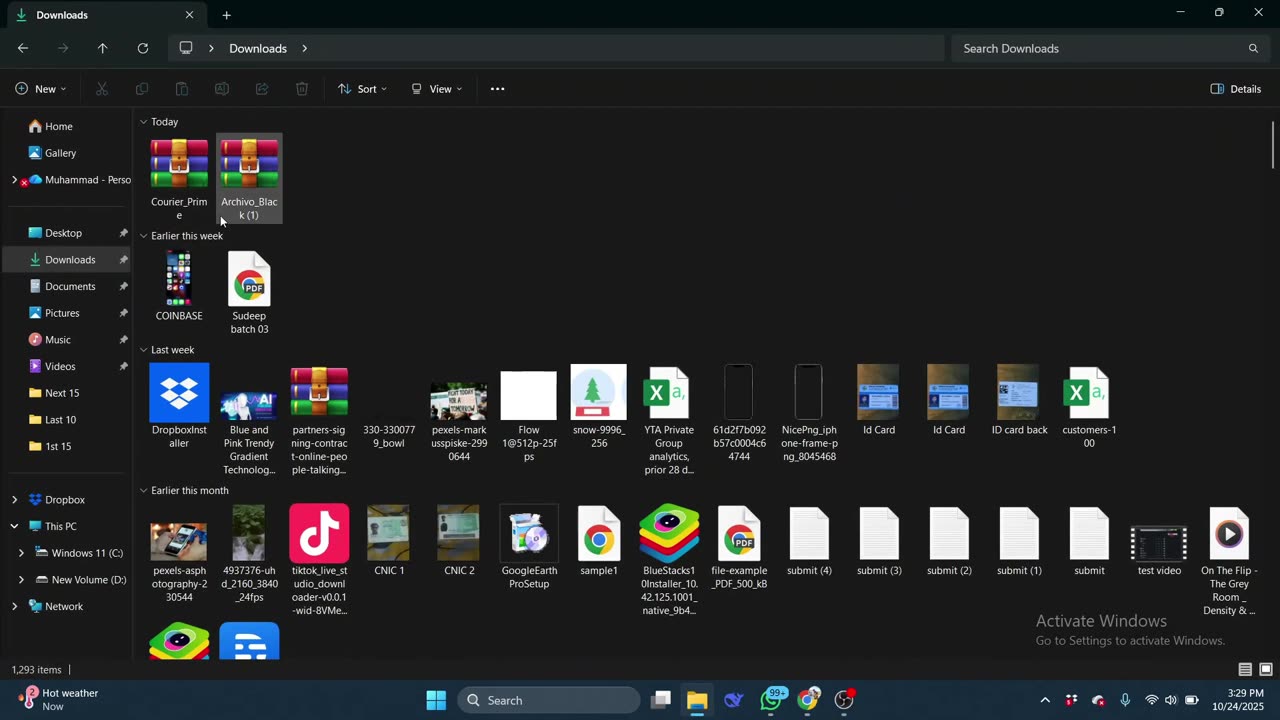The width and height of the screenshot is (1280, 720).
Task: Open the Sudeep batch 03 PDF
Action: [249, 293]
